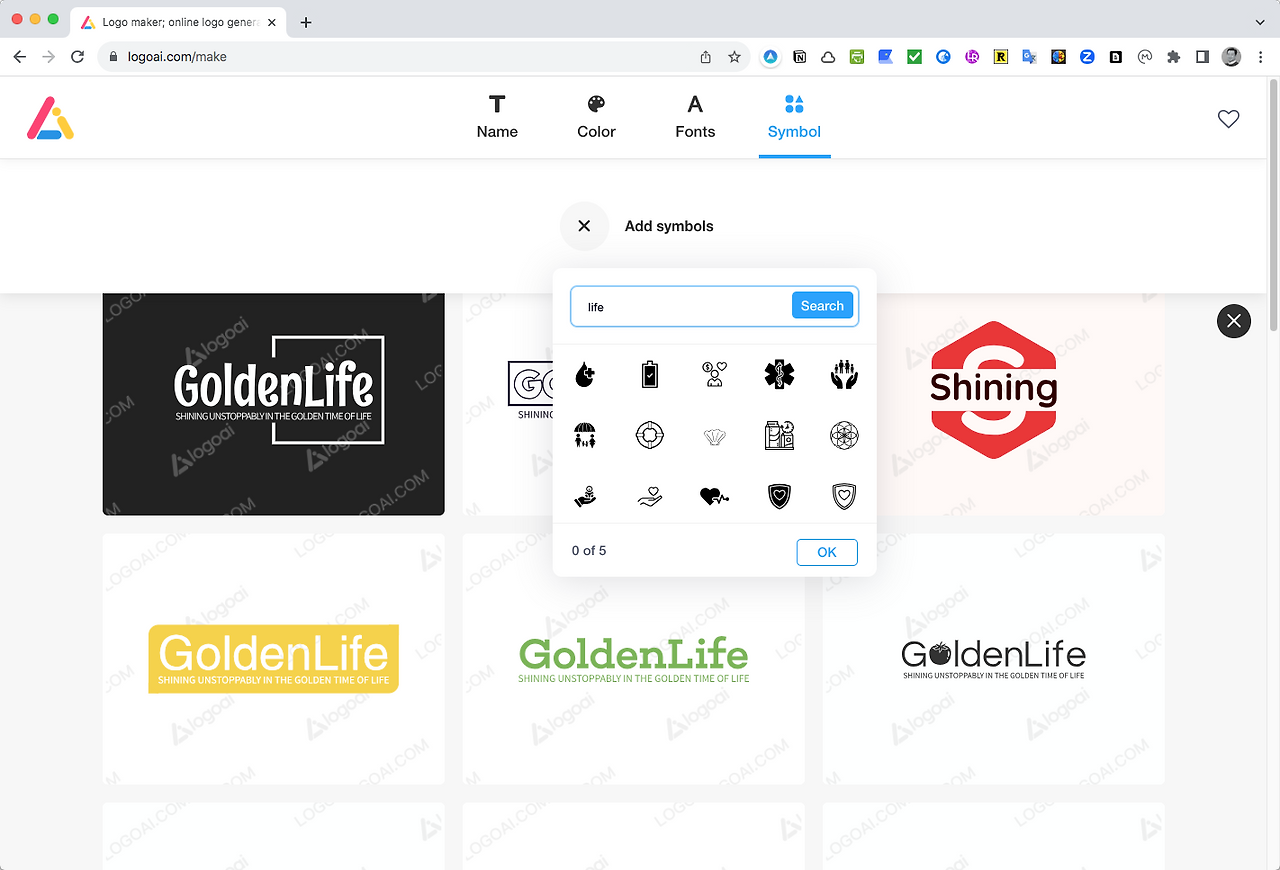Open a new browser tab
Screen dimensions: 1280x870
click(306, 22)
